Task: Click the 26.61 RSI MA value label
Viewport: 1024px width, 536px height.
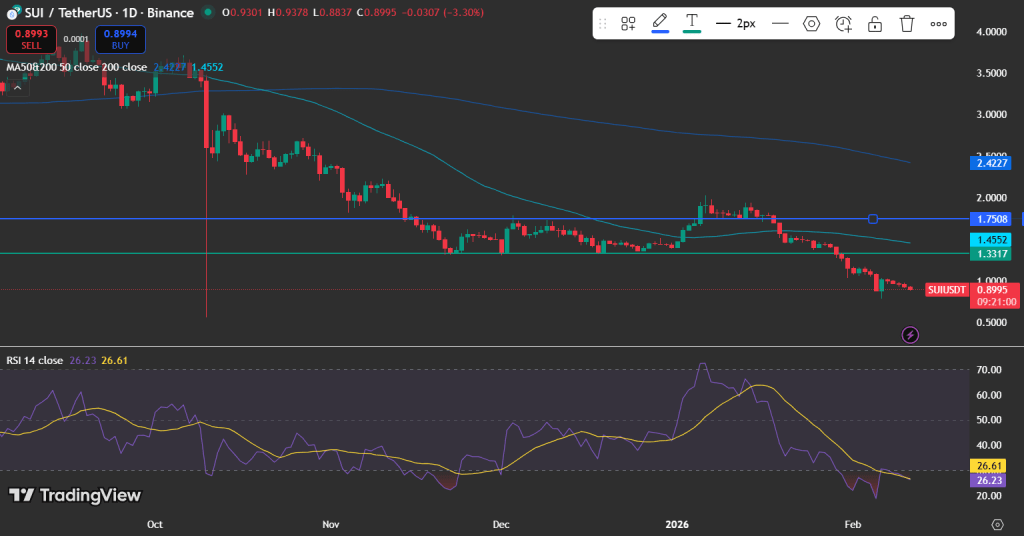Action: pos(990,466)
